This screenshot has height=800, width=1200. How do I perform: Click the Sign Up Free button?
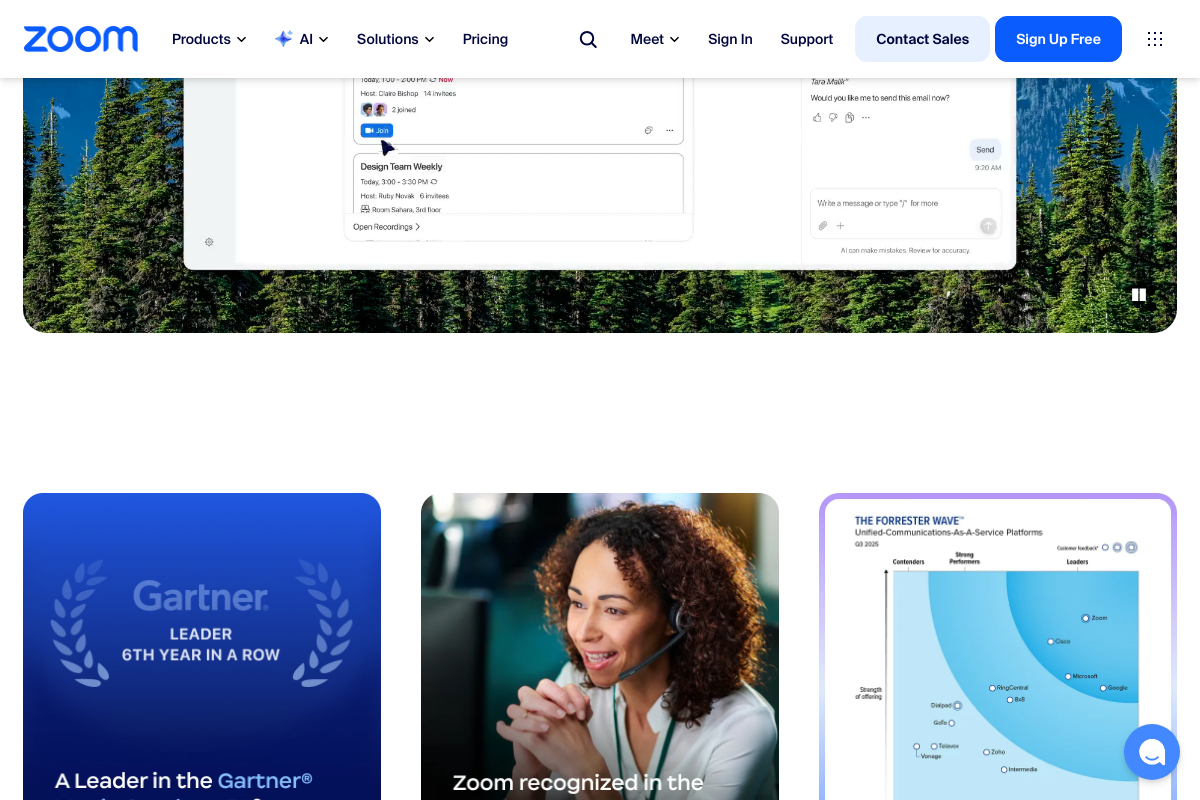coord(1058,39)
